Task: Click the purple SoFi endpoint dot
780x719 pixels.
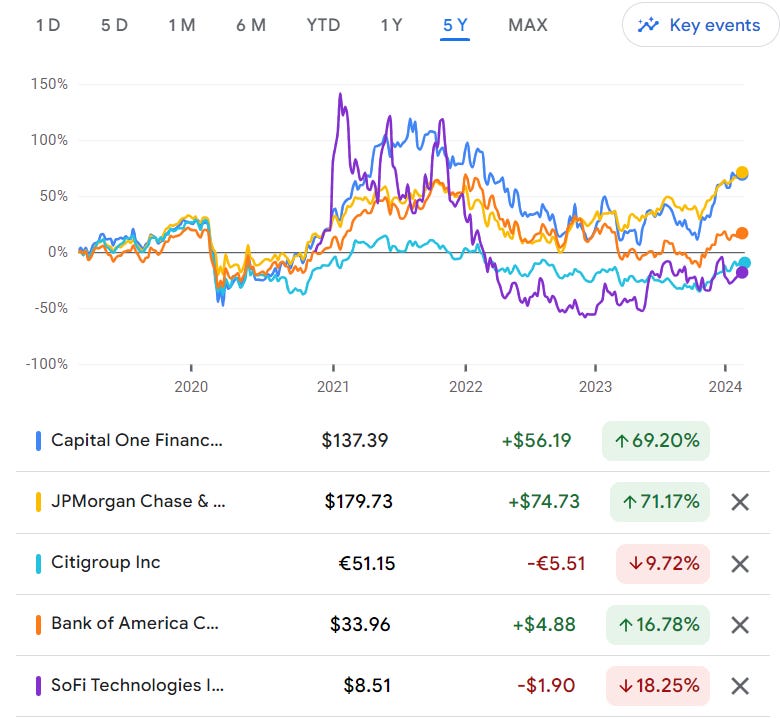Action: point(742,272)
